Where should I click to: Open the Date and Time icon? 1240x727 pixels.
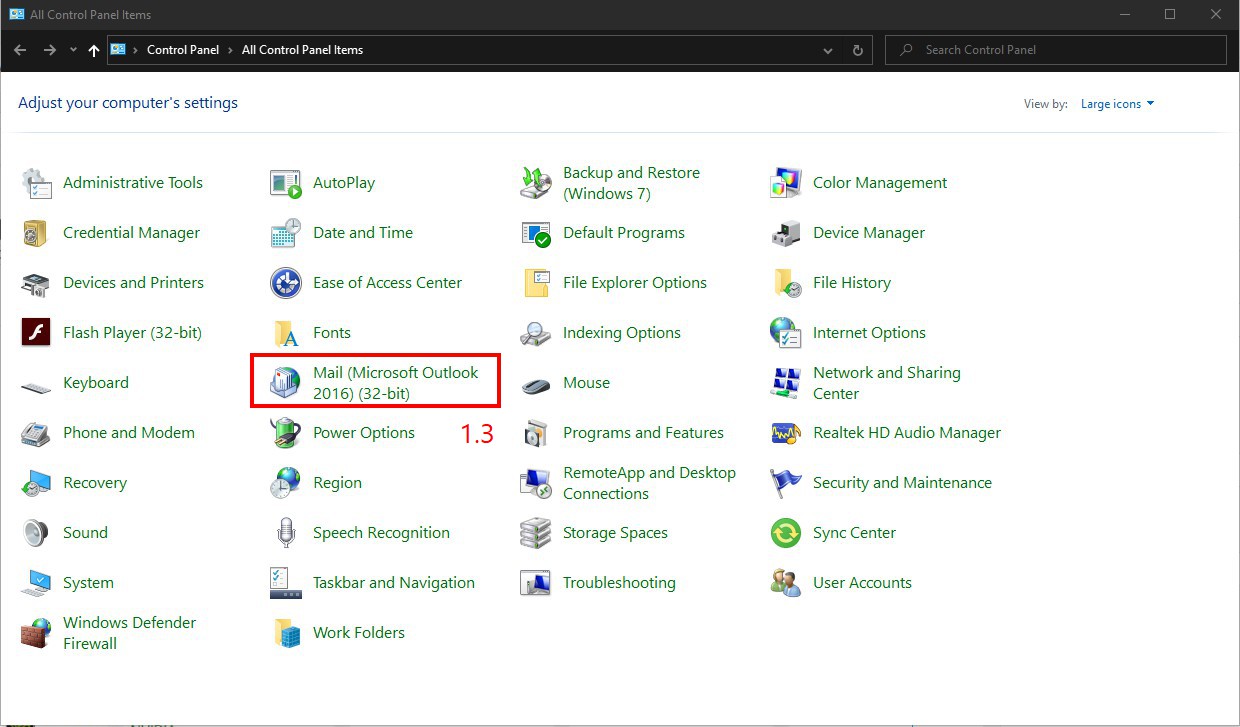click(286, 233)
